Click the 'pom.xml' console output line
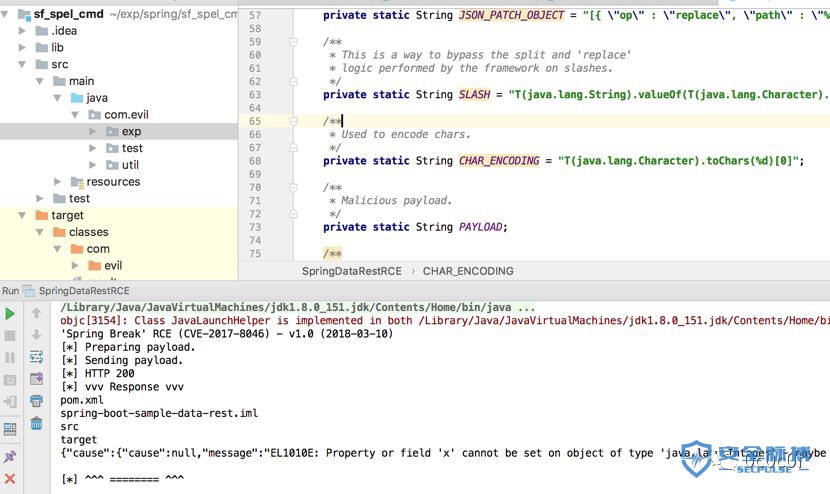Image resolution: width=830 pixels, height=494 pixels. [x=82, y=400]
